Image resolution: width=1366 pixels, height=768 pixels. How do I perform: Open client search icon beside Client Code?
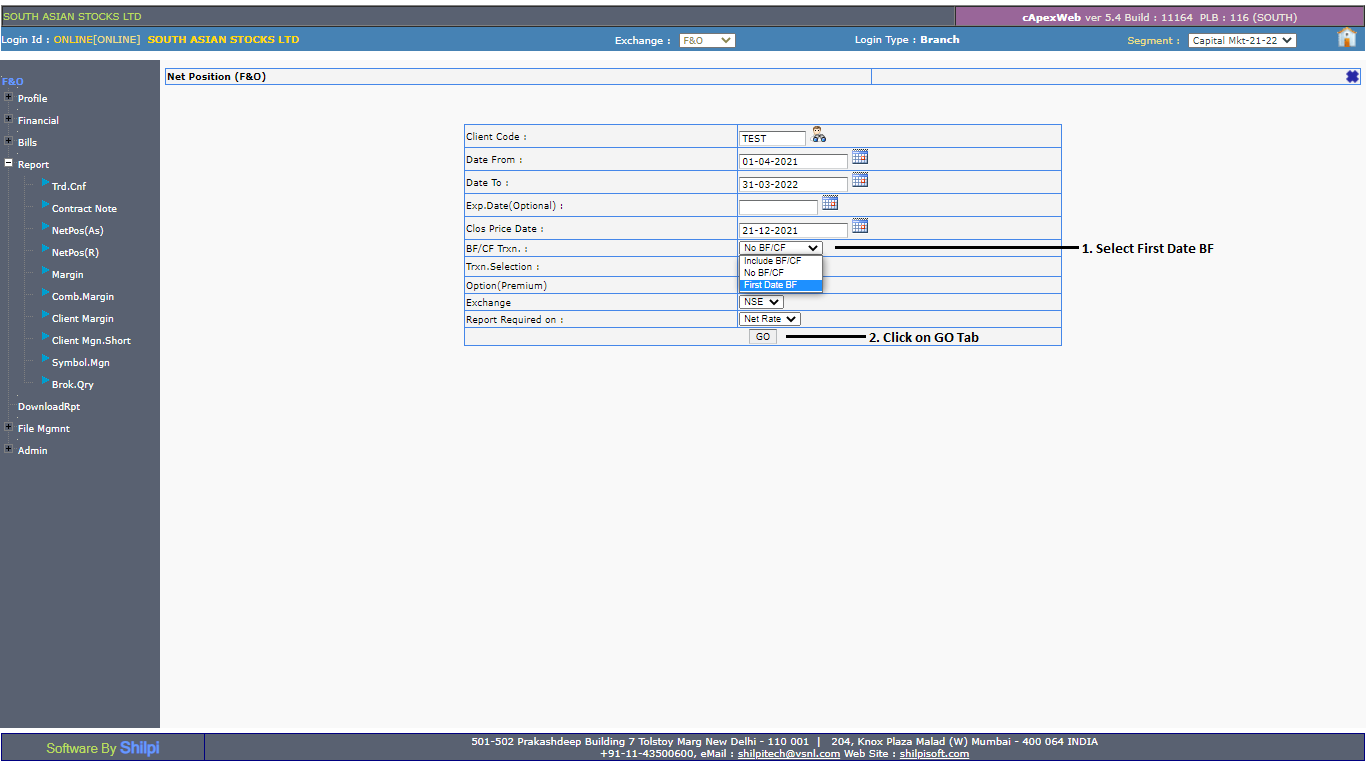(x=819, y=136)
